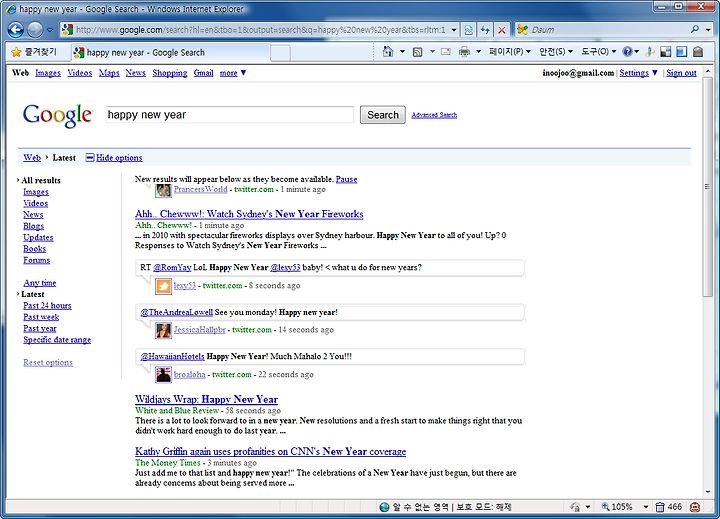
Task: Click the RSS feeds toolbar icon
Action: 417,52
